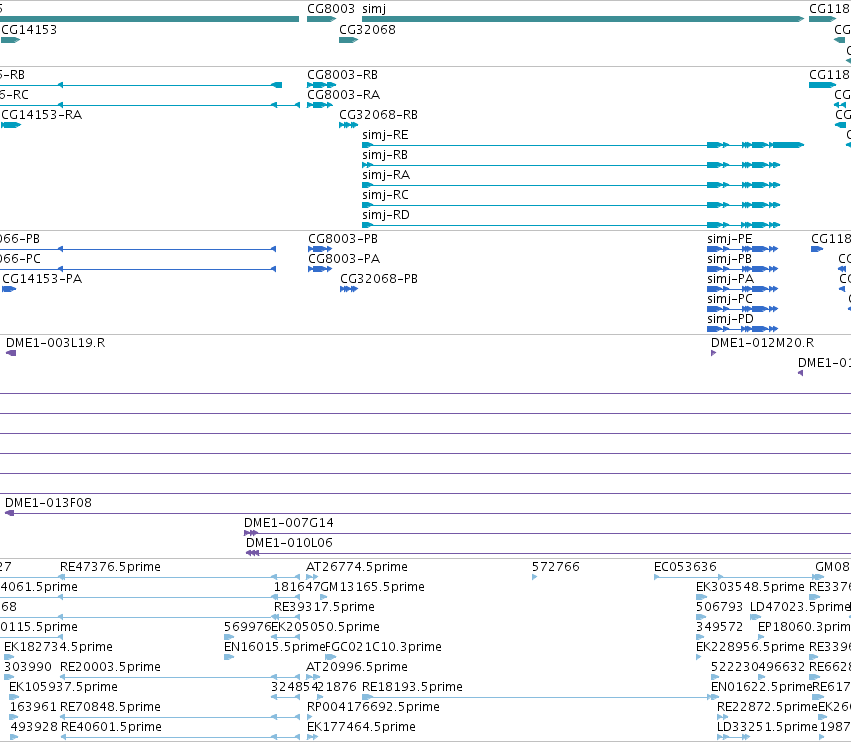Click the CG32068 gene label
The height and width of the screenshot is (742, 851).
click(x=367, y=30)
